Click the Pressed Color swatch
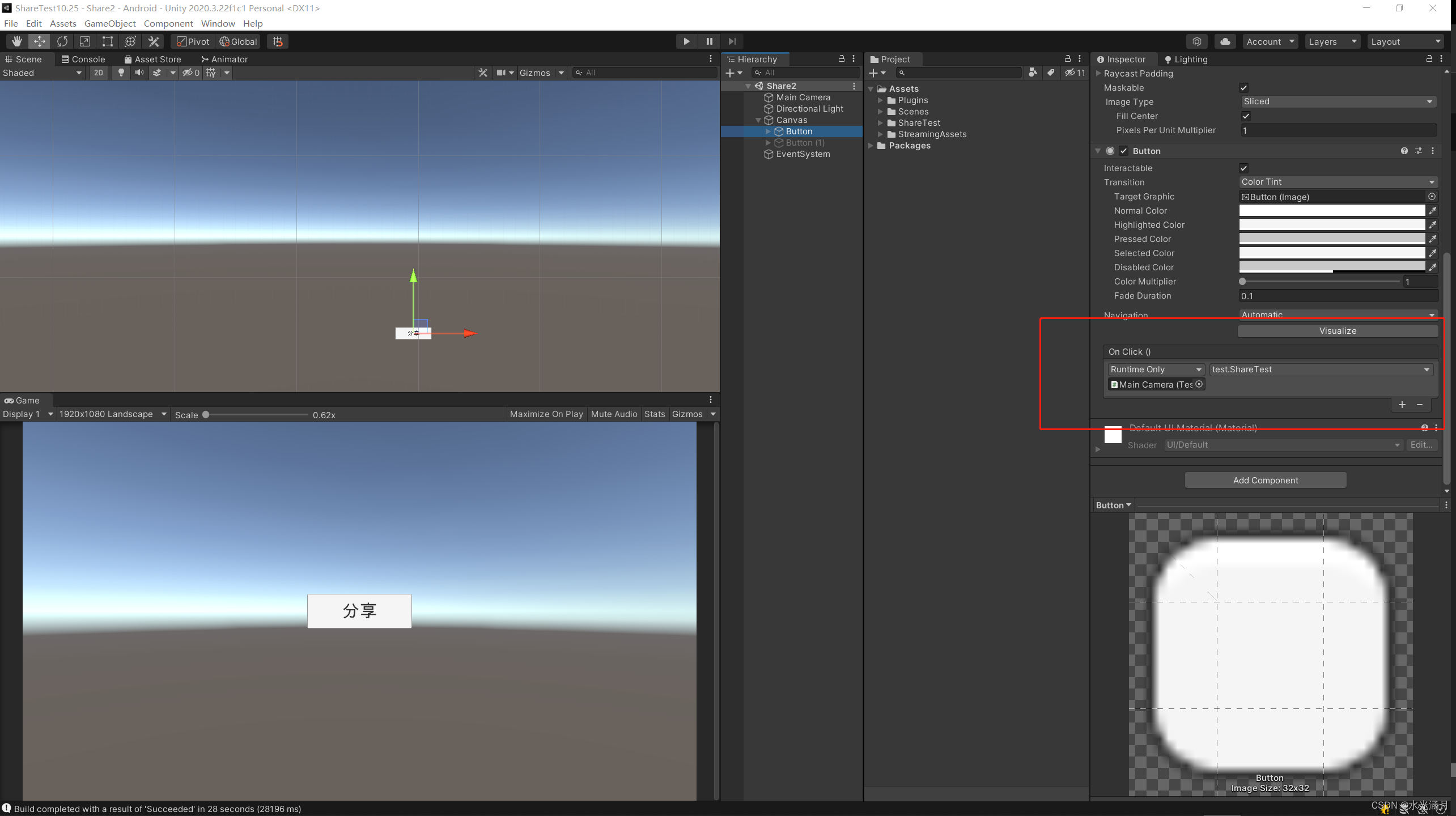1456x816 pixels. 1332,239
